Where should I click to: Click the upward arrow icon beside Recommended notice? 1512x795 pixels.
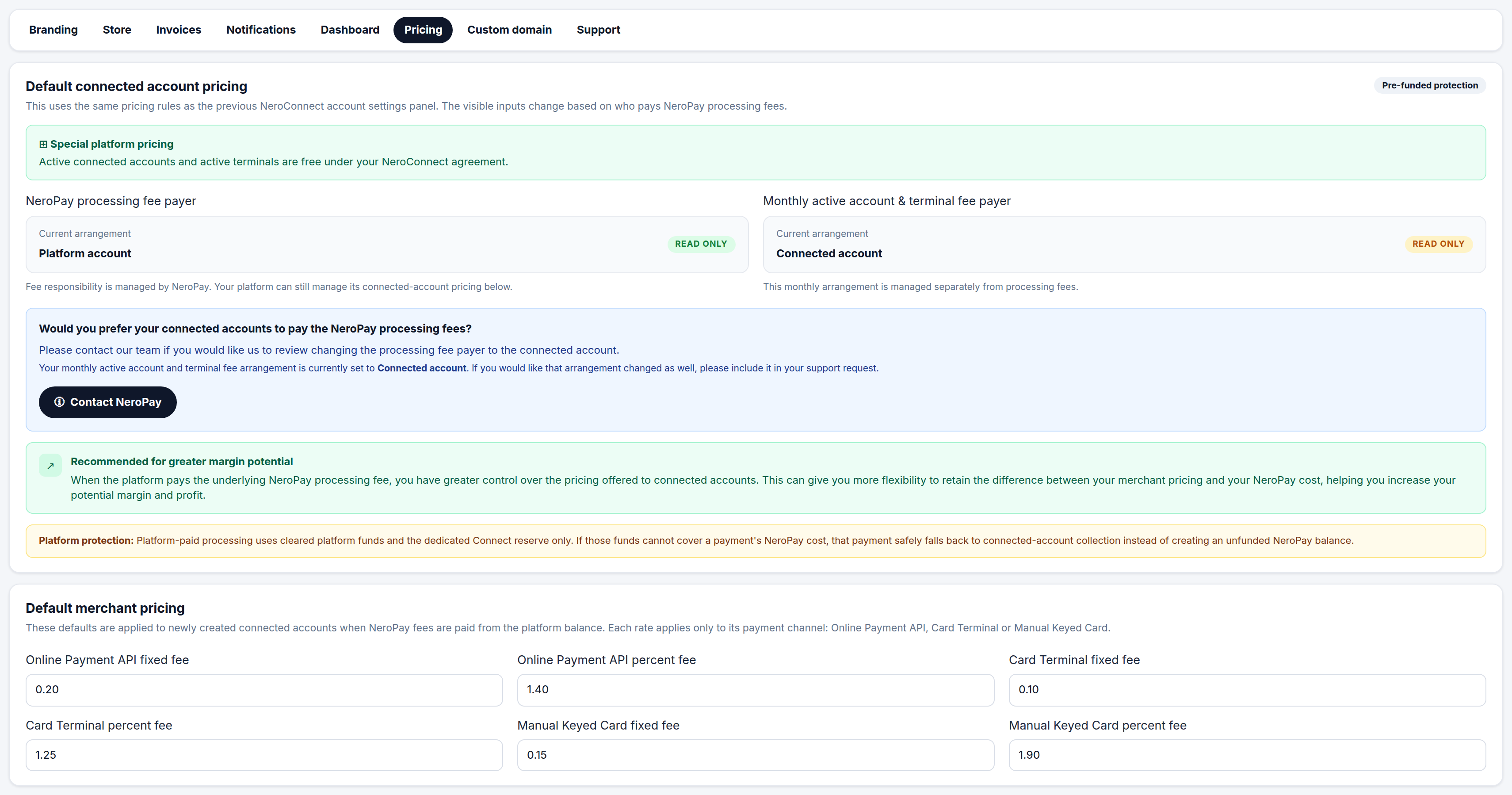(50, 466)
